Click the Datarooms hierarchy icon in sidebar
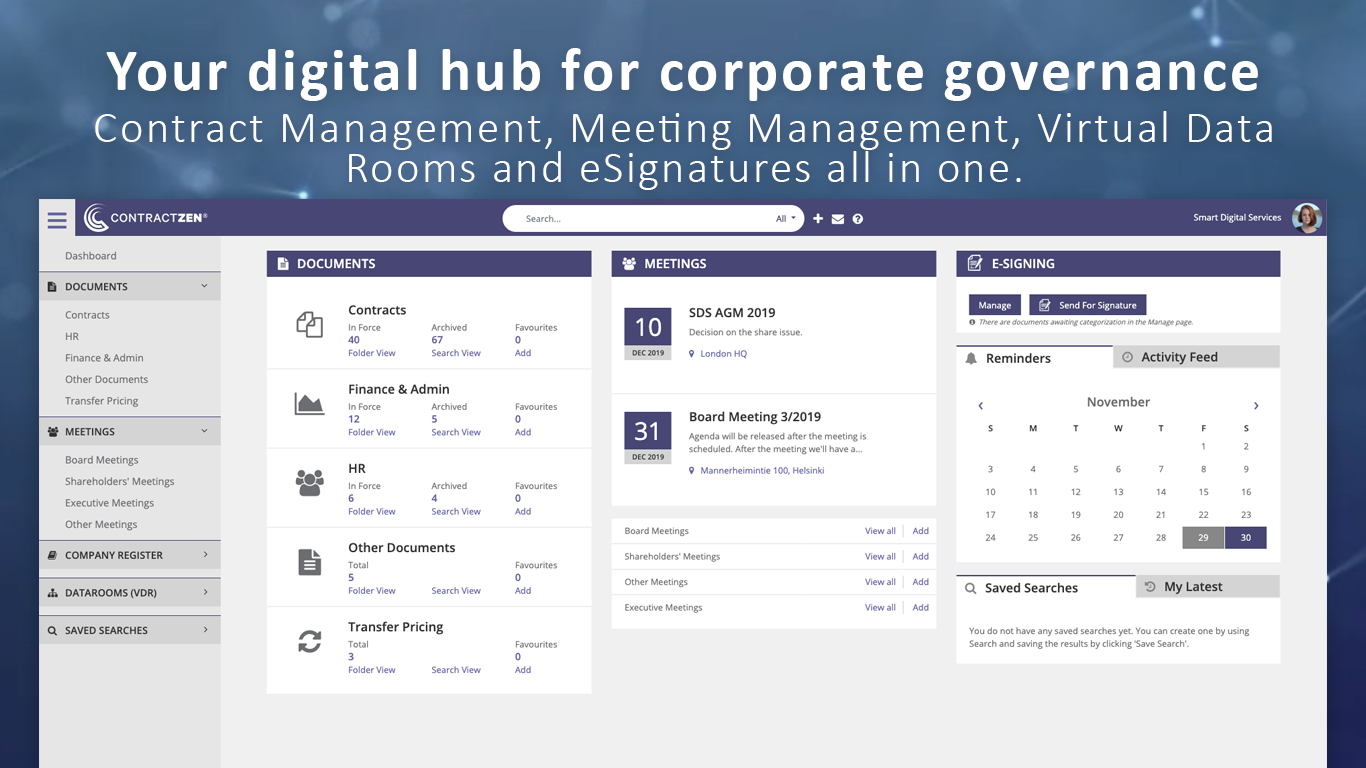Image resolution: width=1366 pixels, height=768 pixels. tap(53, 593)
